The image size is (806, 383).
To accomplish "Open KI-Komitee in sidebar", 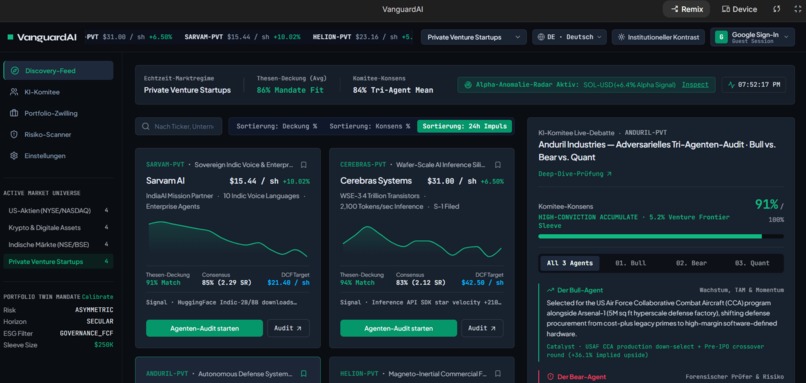I will (x=58, y=92).
